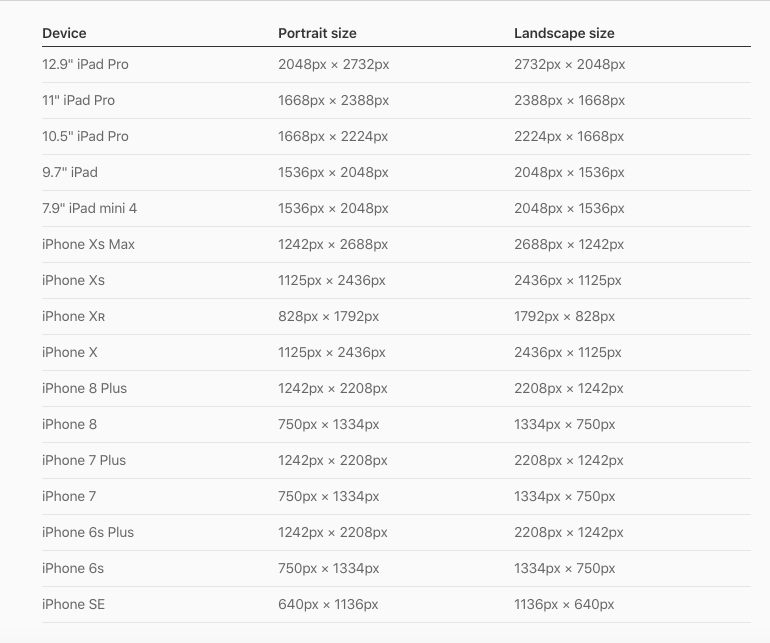Image resolution: width=770 pixels, height=643 pixels.
Task: Click the iPhone 8 Plus device cell
Action: [x=84, y=389]
